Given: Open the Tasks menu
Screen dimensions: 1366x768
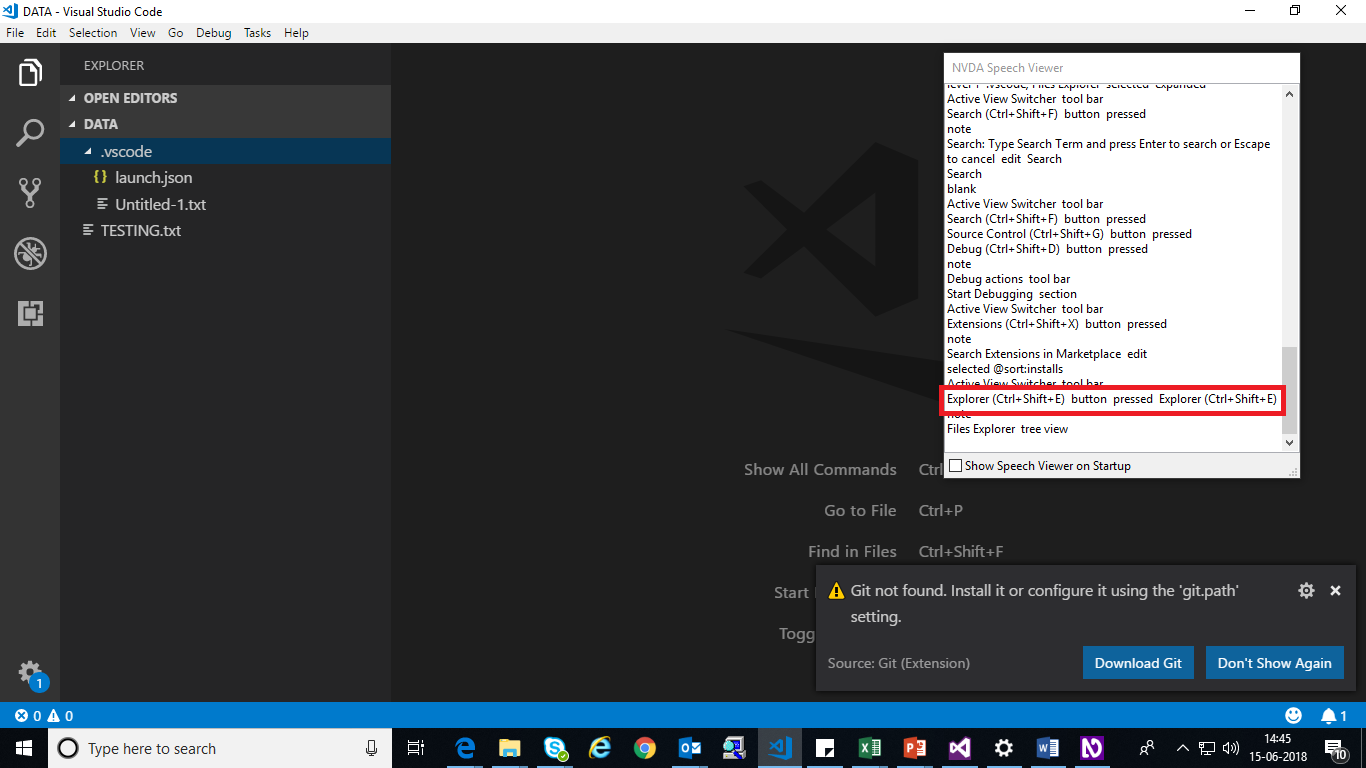Looking at the screenshot, I should [257, 33].
